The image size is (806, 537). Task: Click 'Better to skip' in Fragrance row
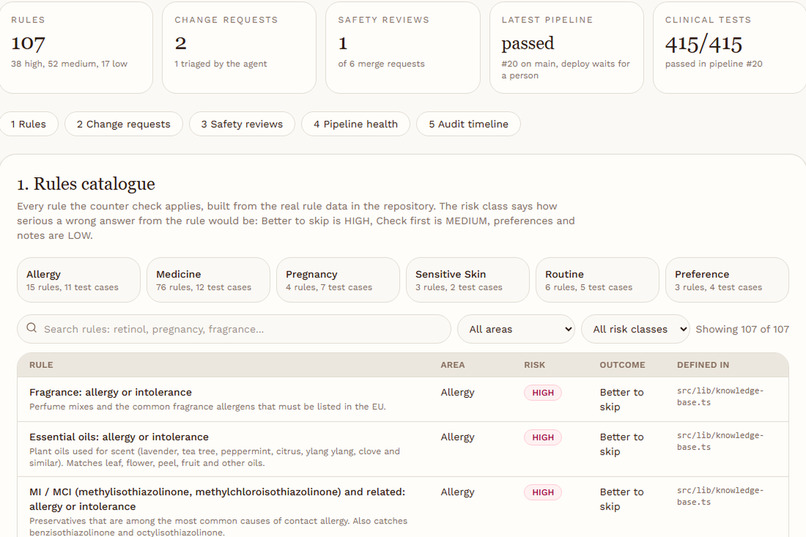(x=621, y=399)
